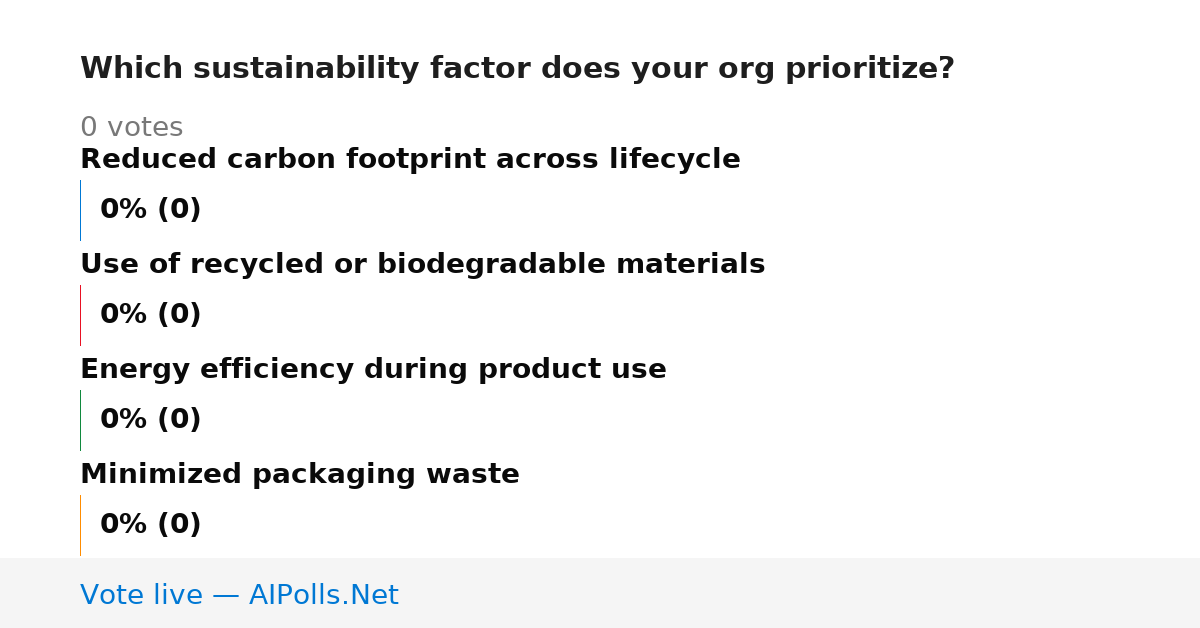Image resolution: width=1200 pixels, height=628 pixels.
Task: Click the blue result bar for carbon footprint
Action: tap(80, 210)
